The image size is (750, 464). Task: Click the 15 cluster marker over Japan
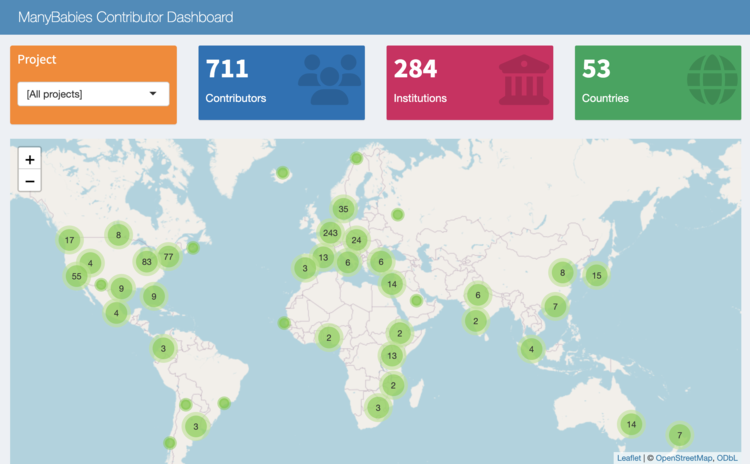click(x=596, y=276)
